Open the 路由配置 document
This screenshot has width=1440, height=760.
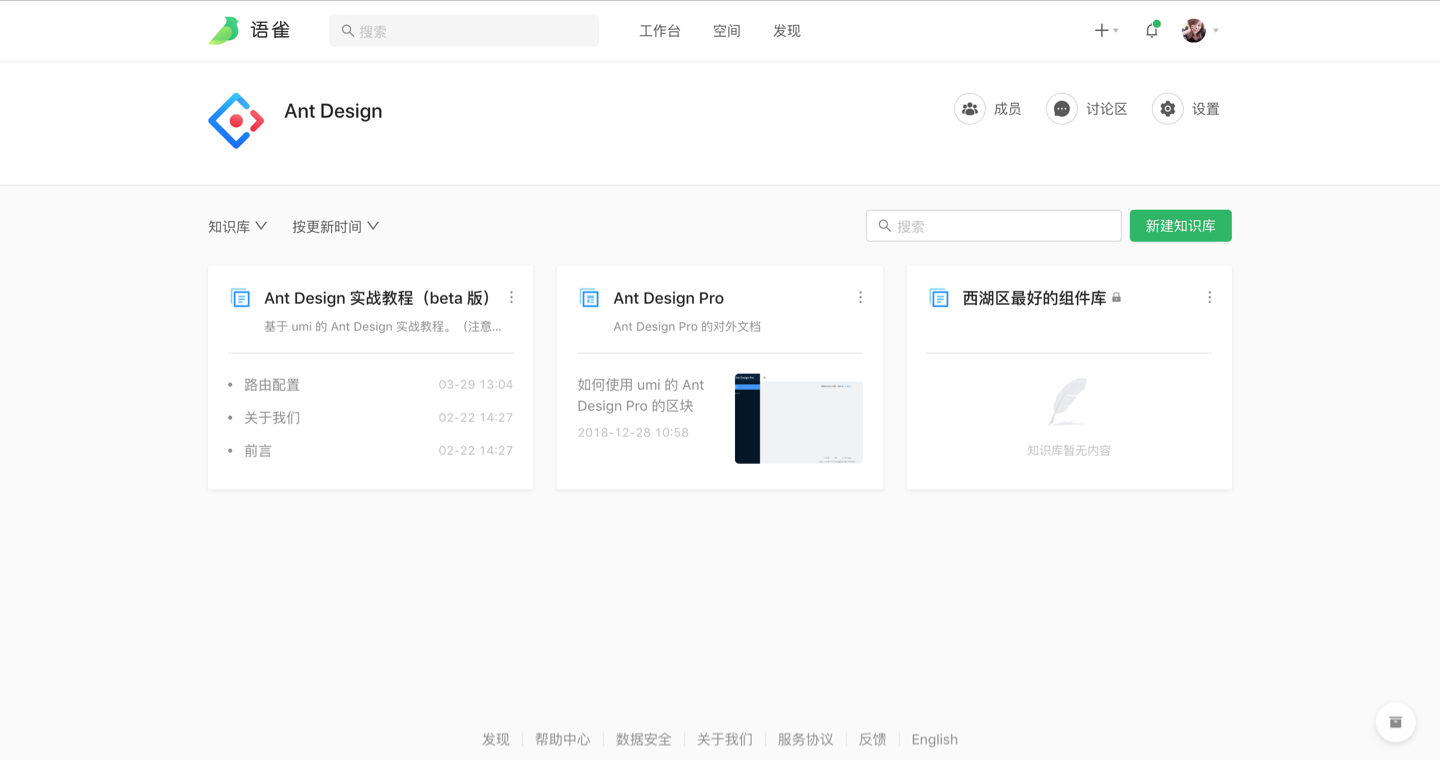point(272,385)
